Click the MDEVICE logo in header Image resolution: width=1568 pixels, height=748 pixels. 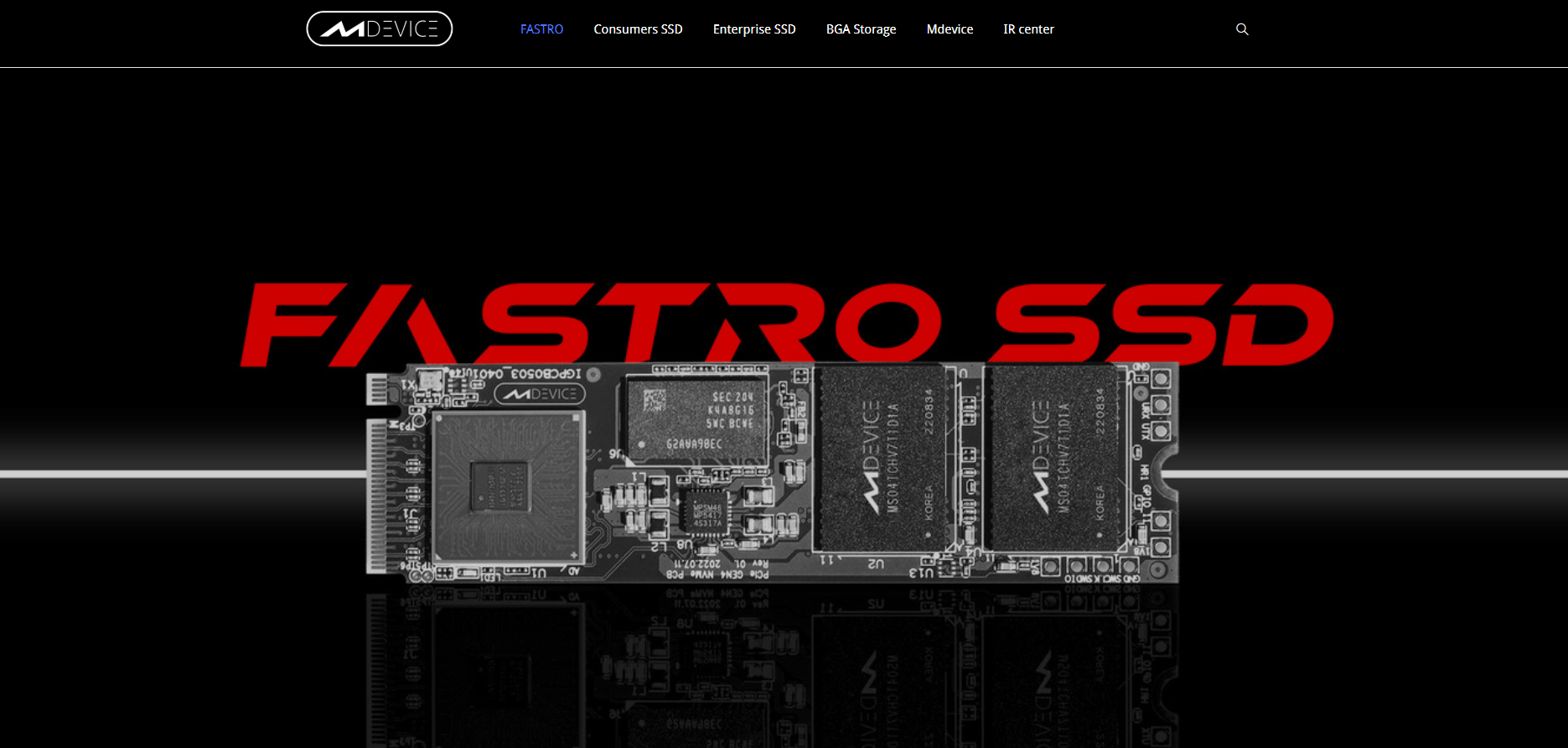tap(380, 29)
